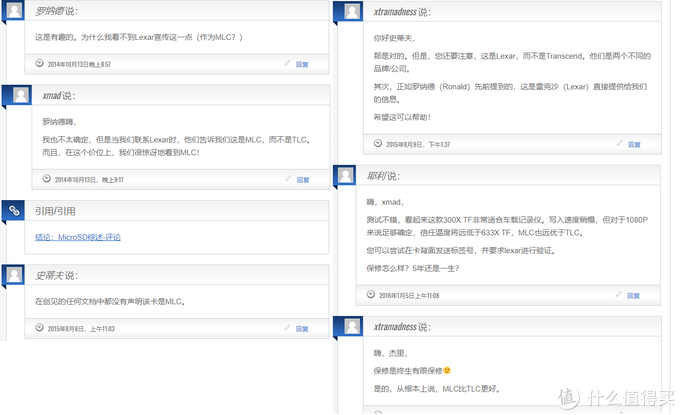
Task: Click the pencil icon in 罗纳德's comment footer
Action: coord(287,63)
